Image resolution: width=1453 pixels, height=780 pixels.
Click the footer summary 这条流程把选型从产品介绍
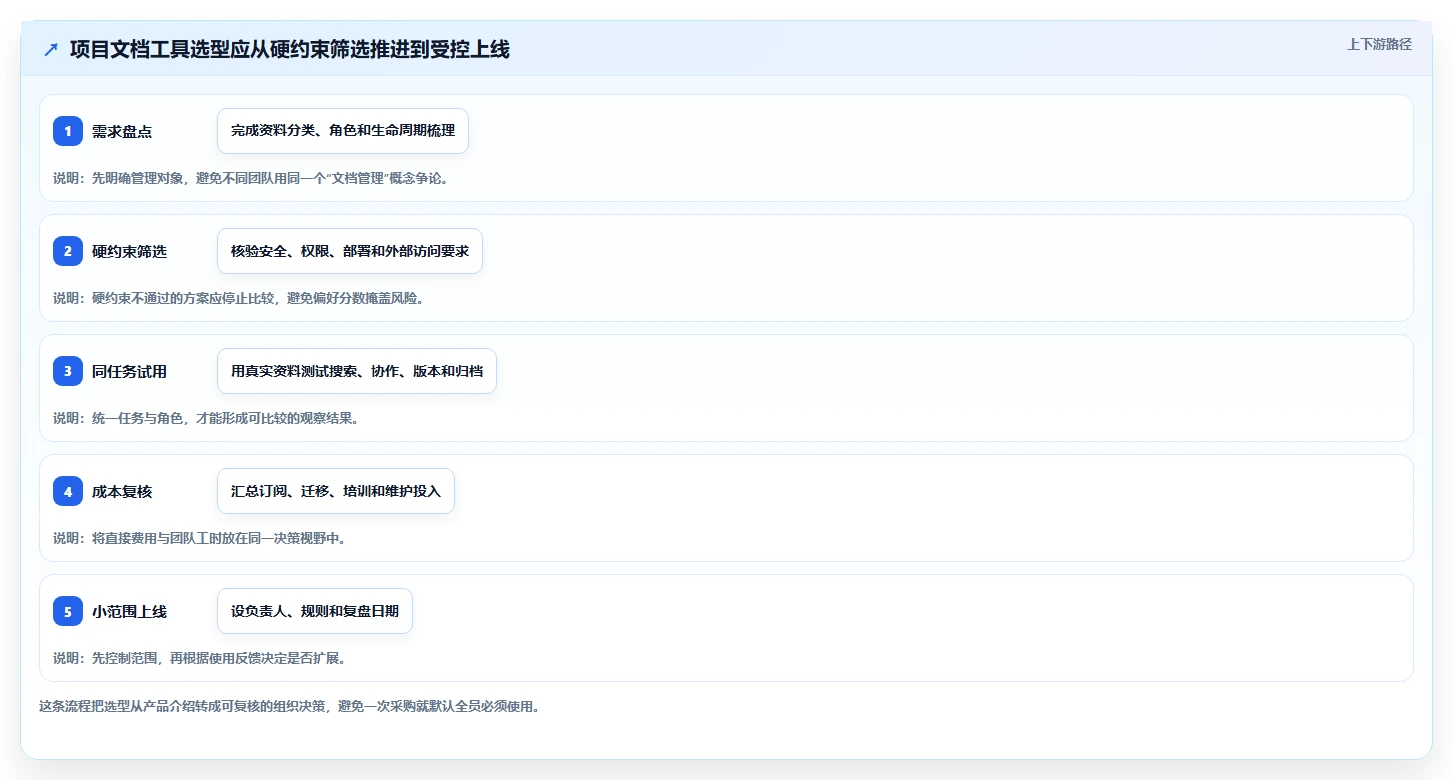[289, 706]
